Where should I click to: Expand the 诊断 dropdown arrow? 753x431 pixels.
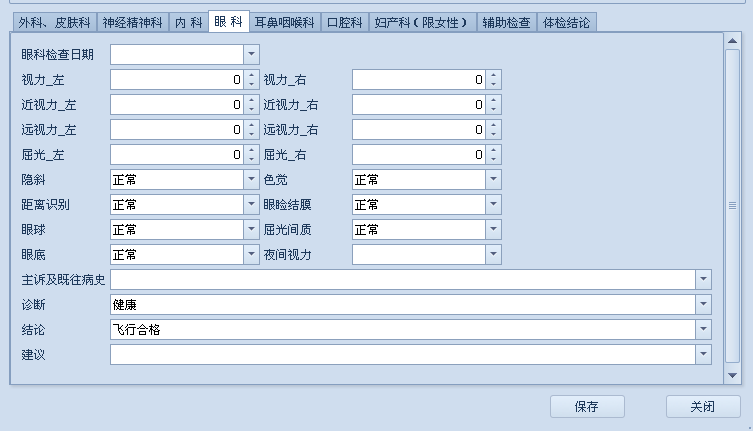click(703, 304)
